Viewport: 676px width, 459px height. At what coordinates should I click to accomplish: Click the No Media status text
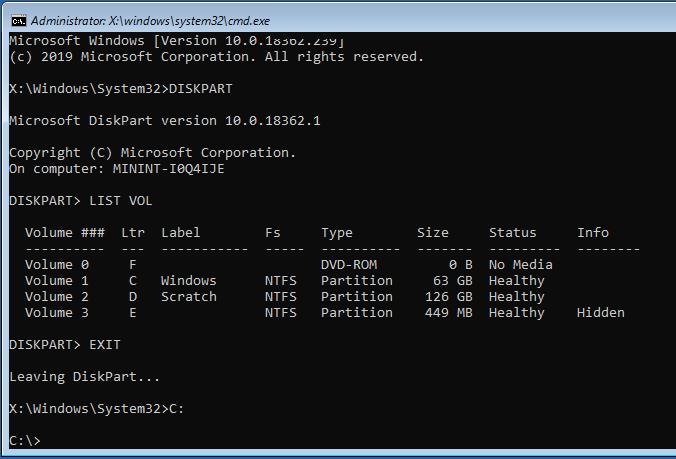pos(520,265)
